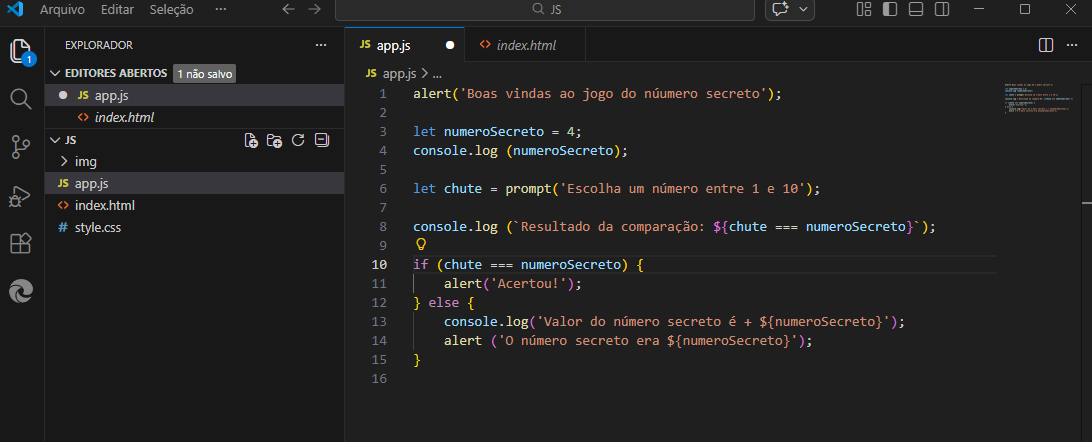Toggle the bottom panel layout button
1092x442 pixels.
pyautogui.click(x=915, y=9)
